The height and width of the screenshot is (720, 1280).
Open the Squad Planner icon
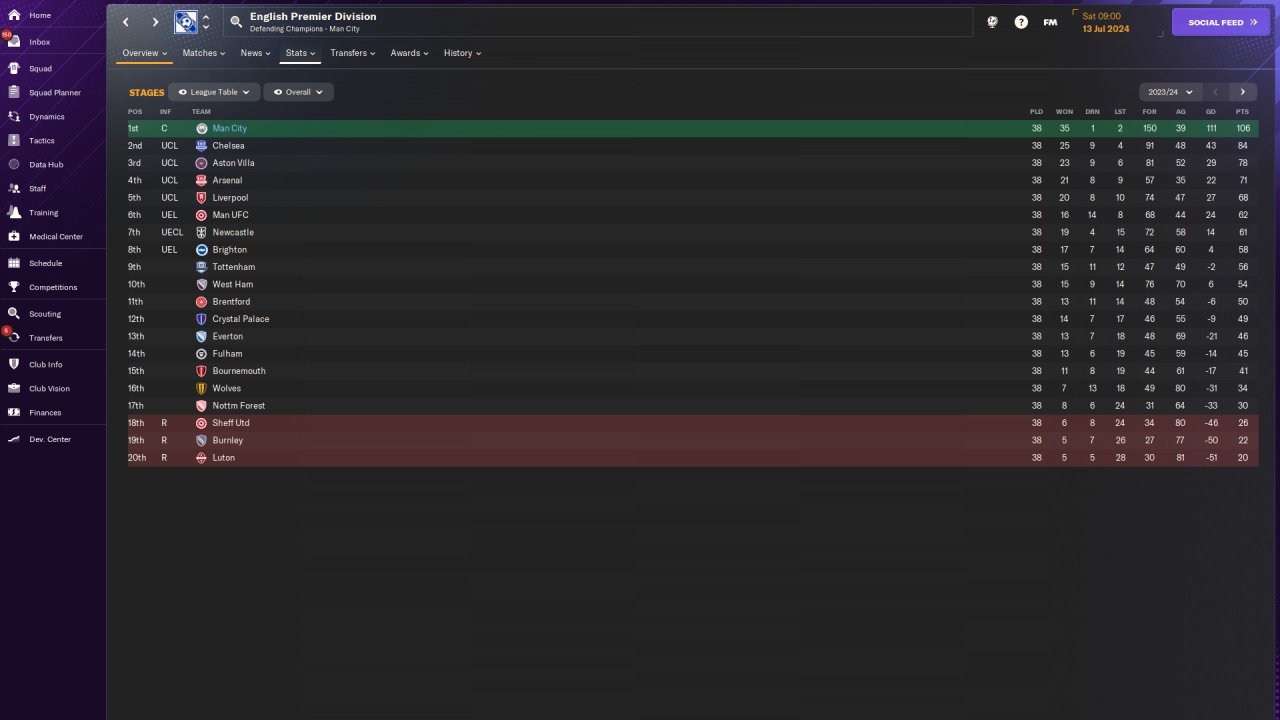(14, 93)
